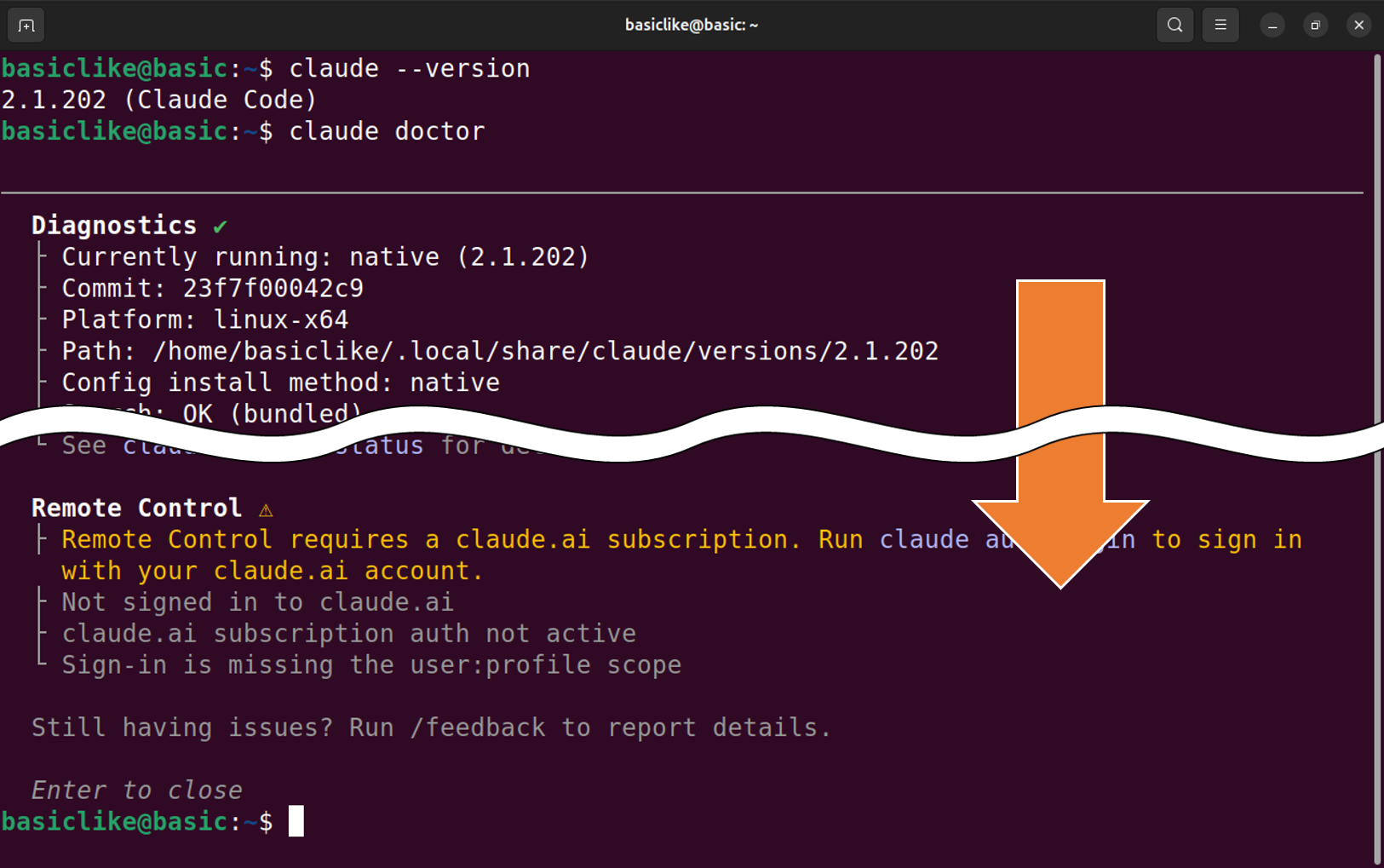Screen dimensions: 1384x868
Task: Click the 'Enter to close' hint
Action: 137,790
